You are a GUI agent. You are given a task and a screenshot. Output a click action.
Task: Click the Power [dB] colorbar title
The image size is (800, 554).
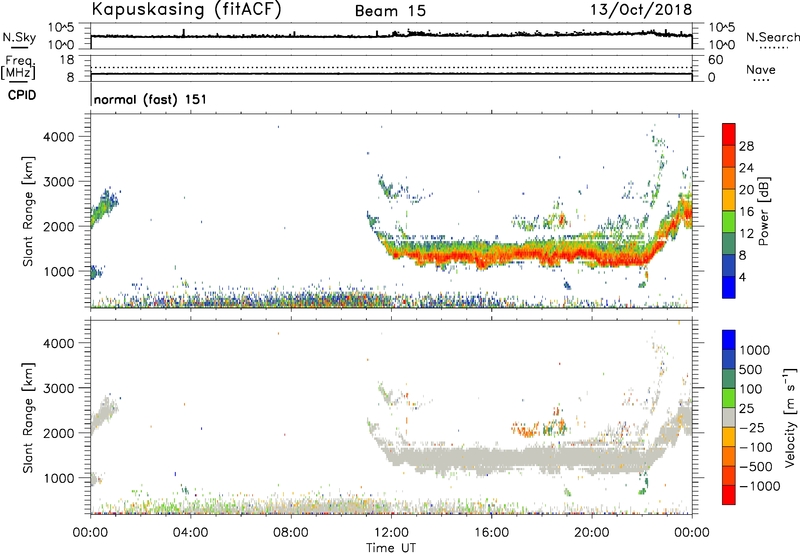click(763, 211)
